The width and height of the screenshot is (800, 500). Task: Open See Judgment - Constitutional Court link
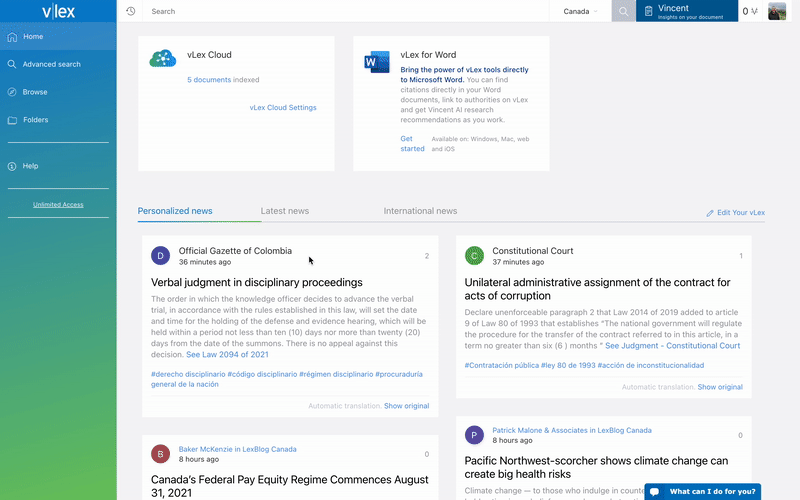672,346
